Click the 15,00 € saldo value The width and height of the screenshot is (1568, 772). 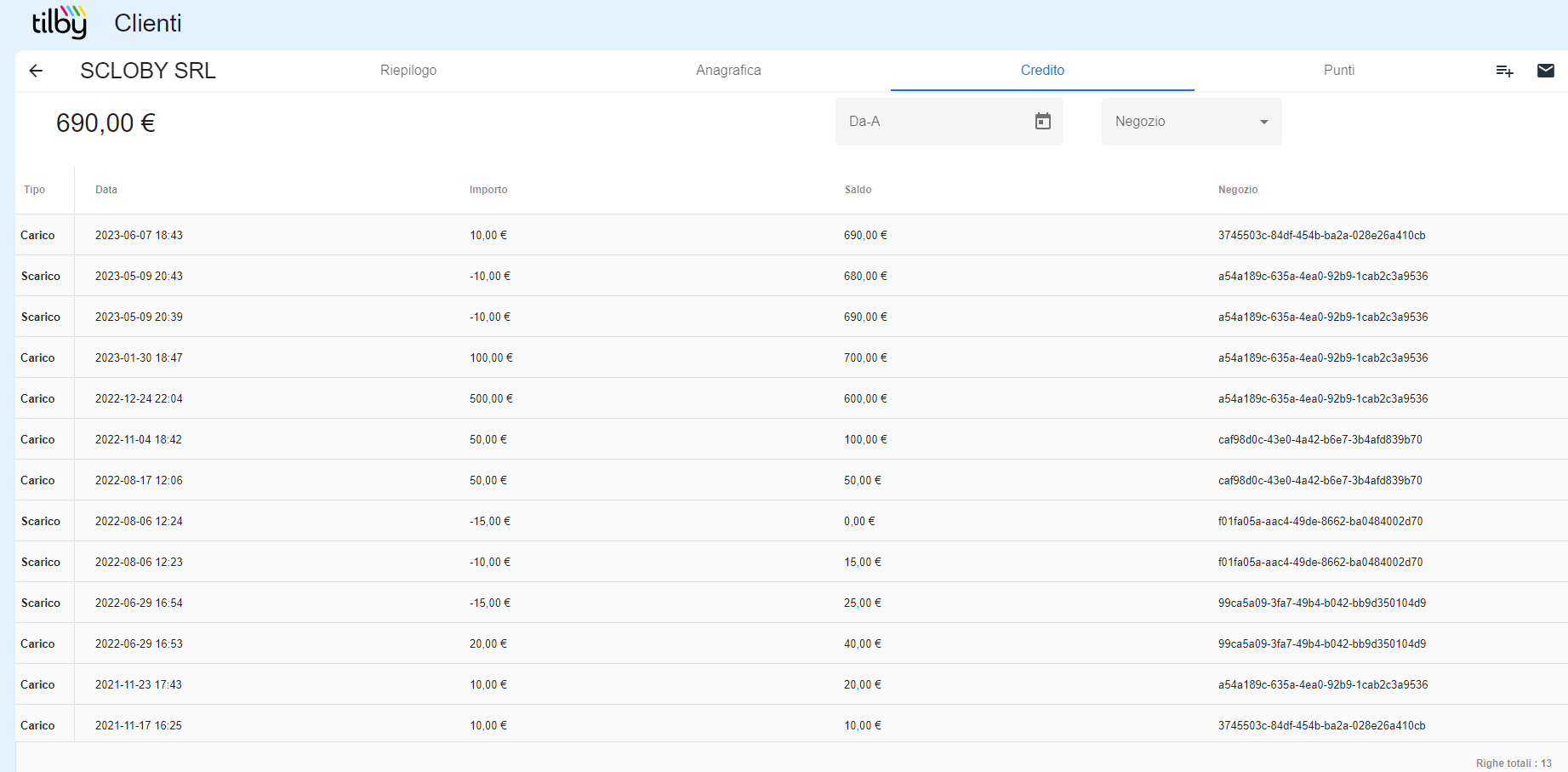(x=863, y=563)
